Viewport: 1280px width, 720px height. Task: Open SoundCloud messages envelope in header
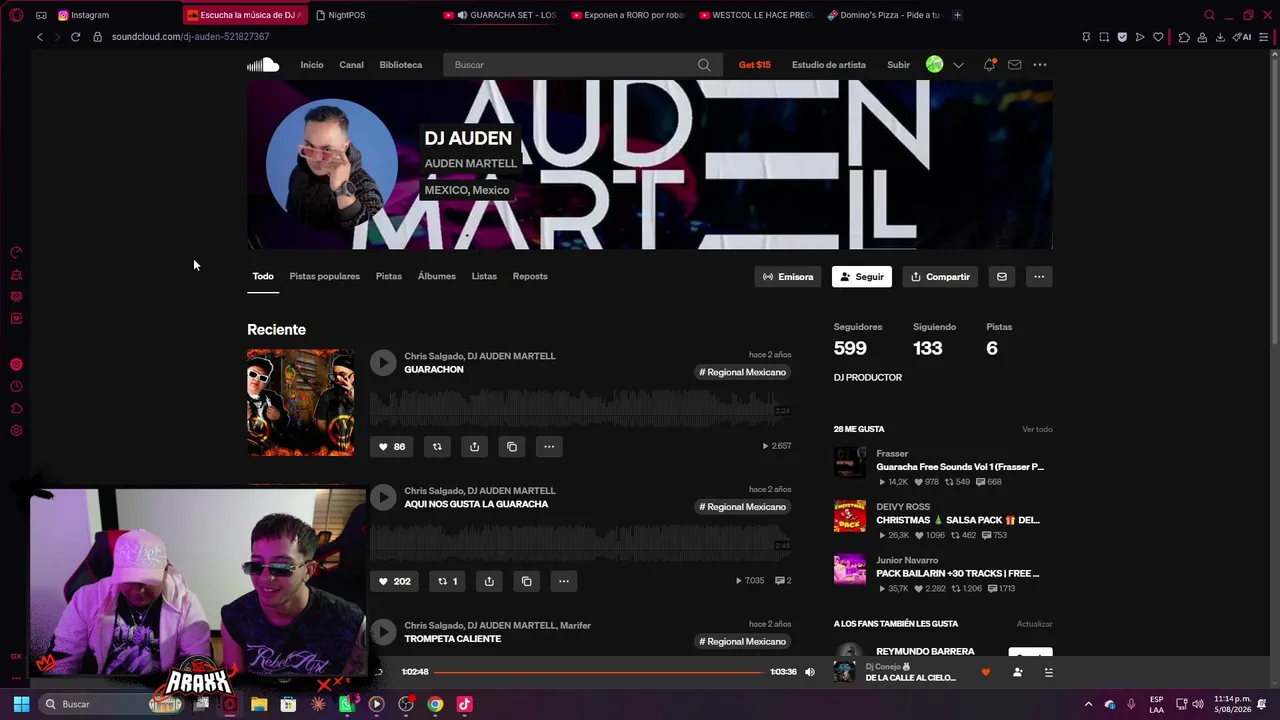[x=1014, y=65]
